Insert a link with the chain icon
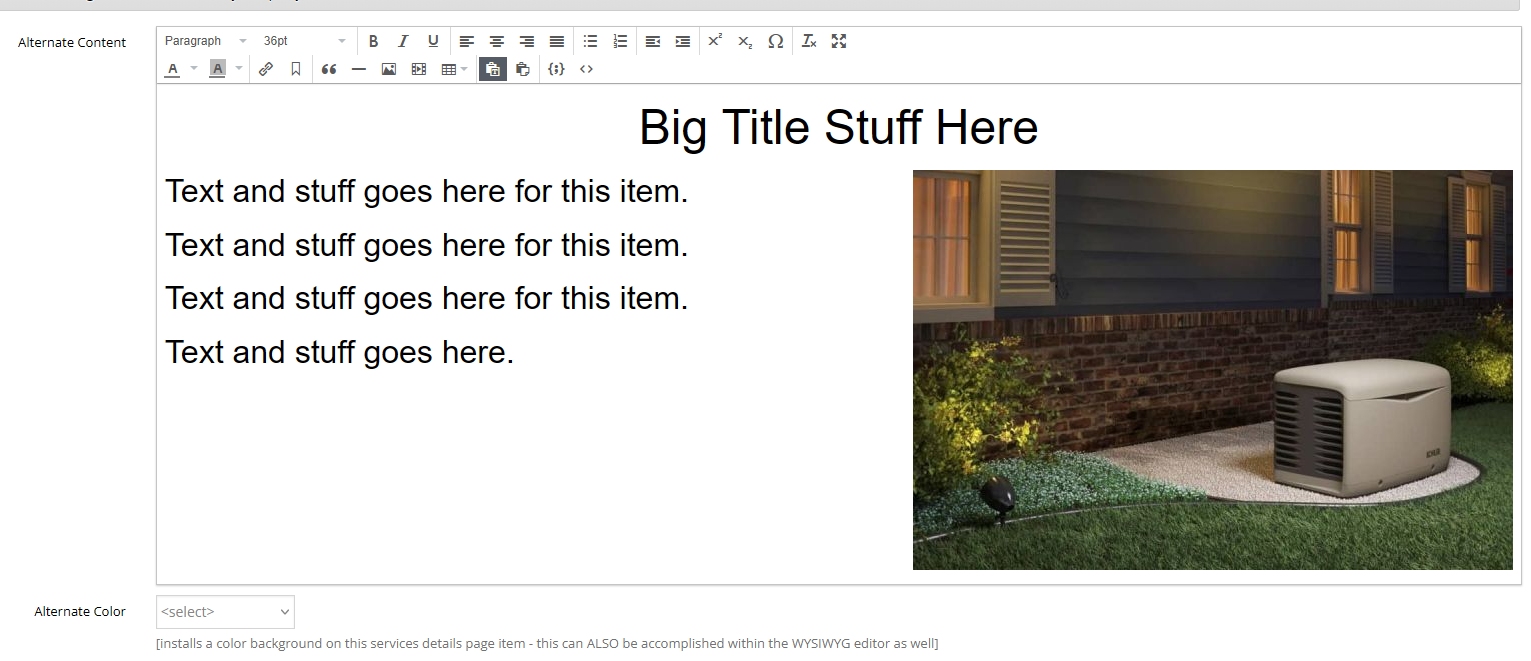Viewport: 1531px width, 661px height. click(266, 69)
